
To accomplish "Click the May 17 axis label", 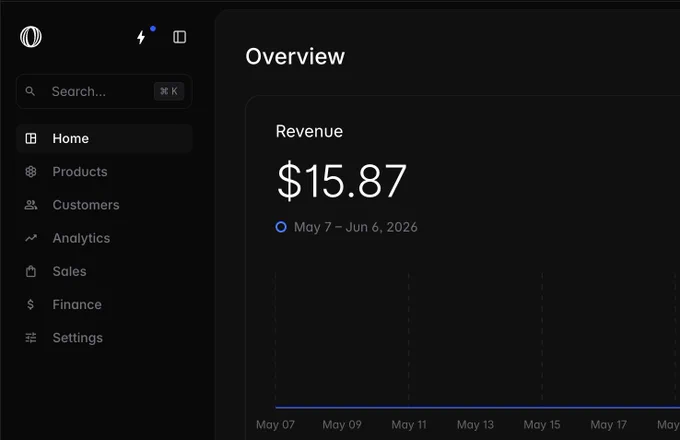I will 608,425.
